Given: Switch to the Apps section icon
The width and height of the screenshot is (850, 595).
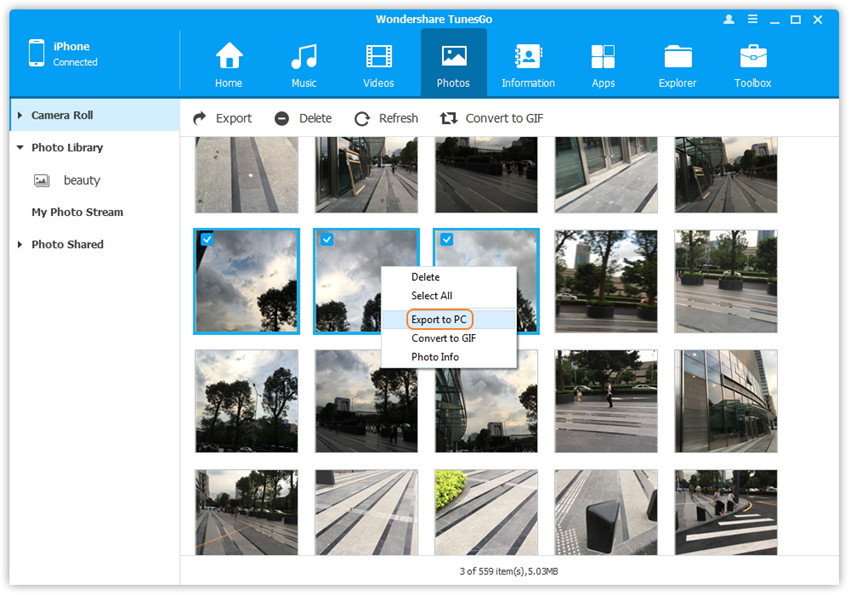Looking at the screenshot, I should [603, 57].
